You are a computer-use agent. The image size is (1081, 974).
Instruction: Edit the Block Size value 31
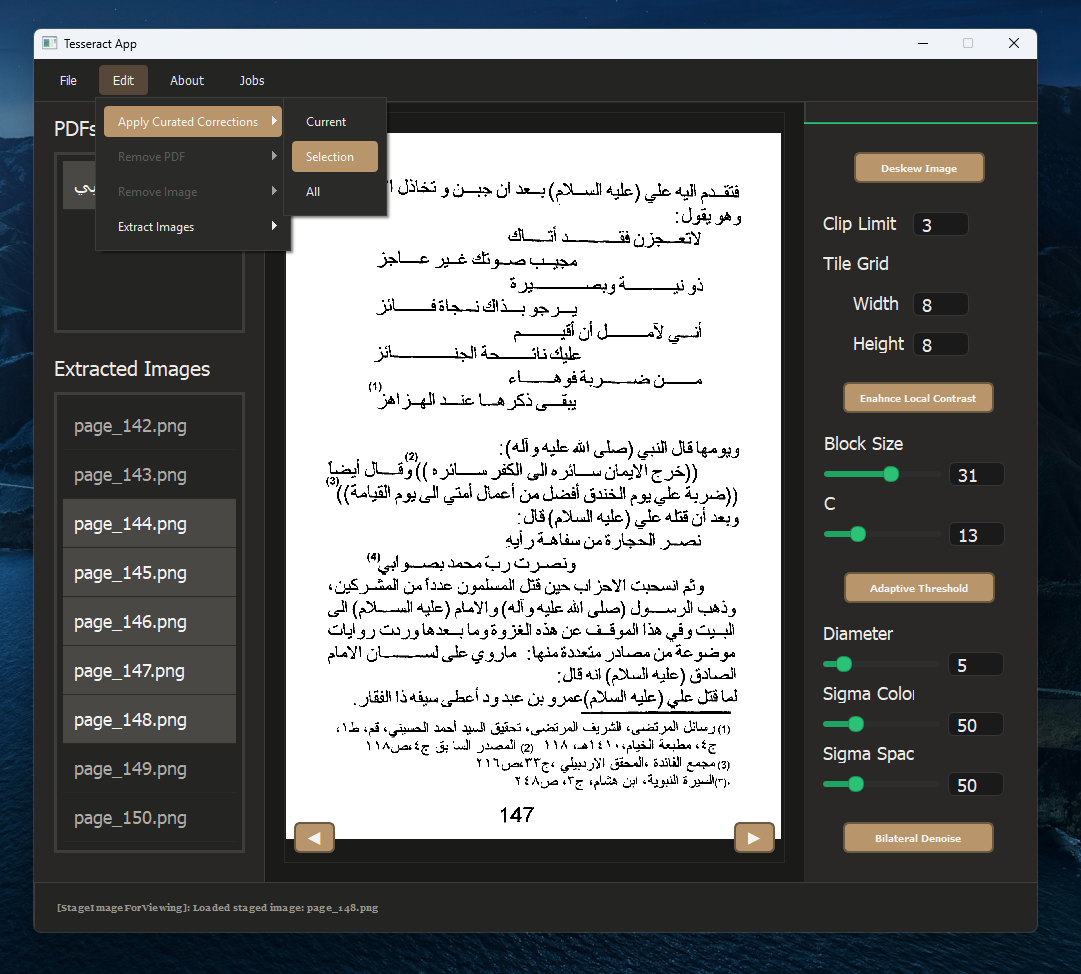(976, 475)
